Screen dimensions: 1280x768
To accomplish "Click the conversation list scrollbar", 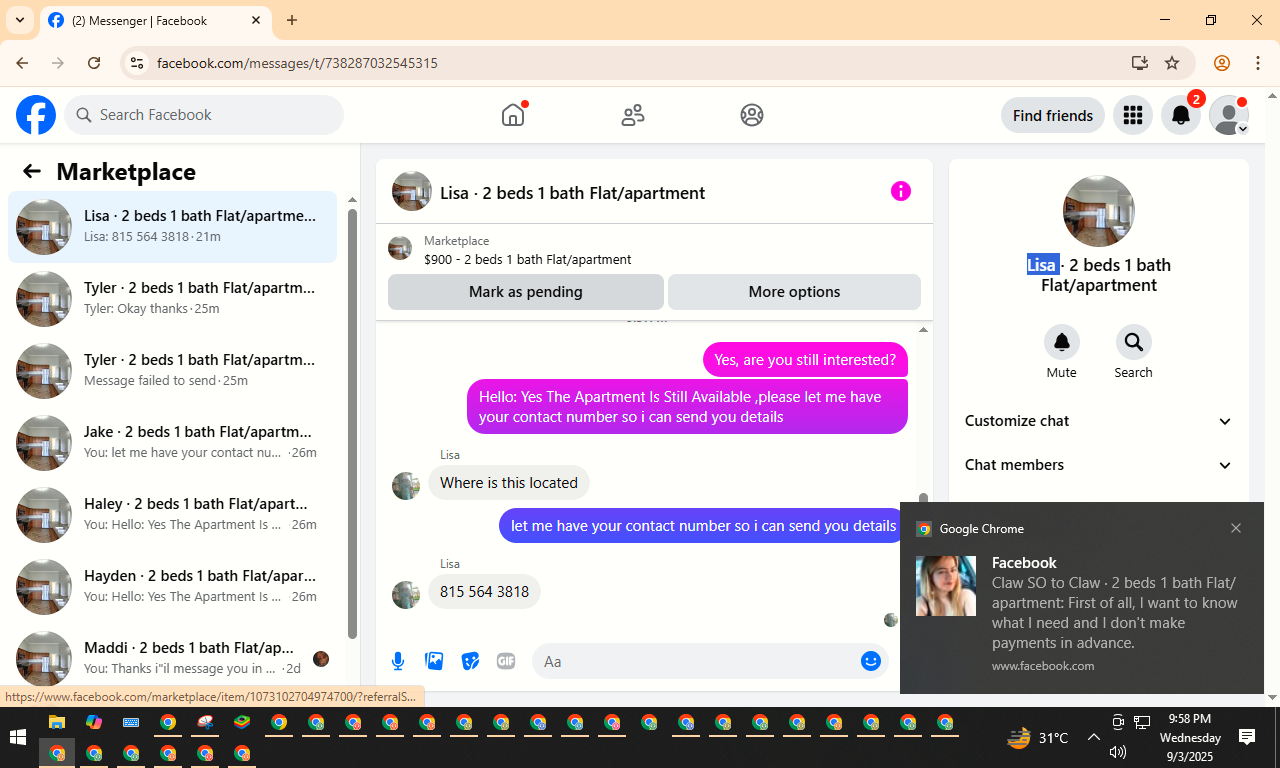I will tap(352, 422).
